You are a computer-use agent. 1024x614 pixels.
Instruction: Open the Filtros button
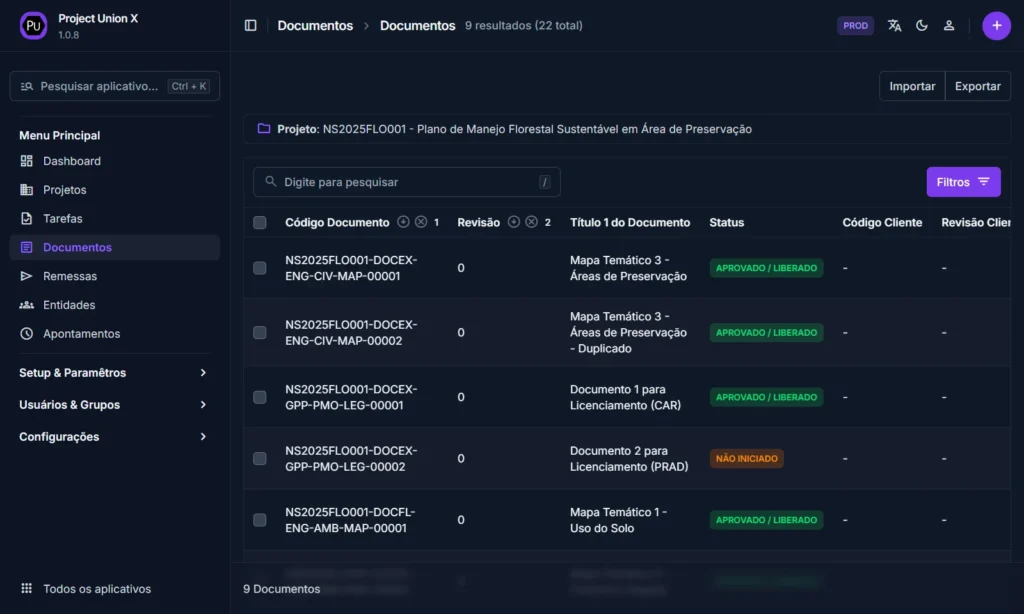963,182
